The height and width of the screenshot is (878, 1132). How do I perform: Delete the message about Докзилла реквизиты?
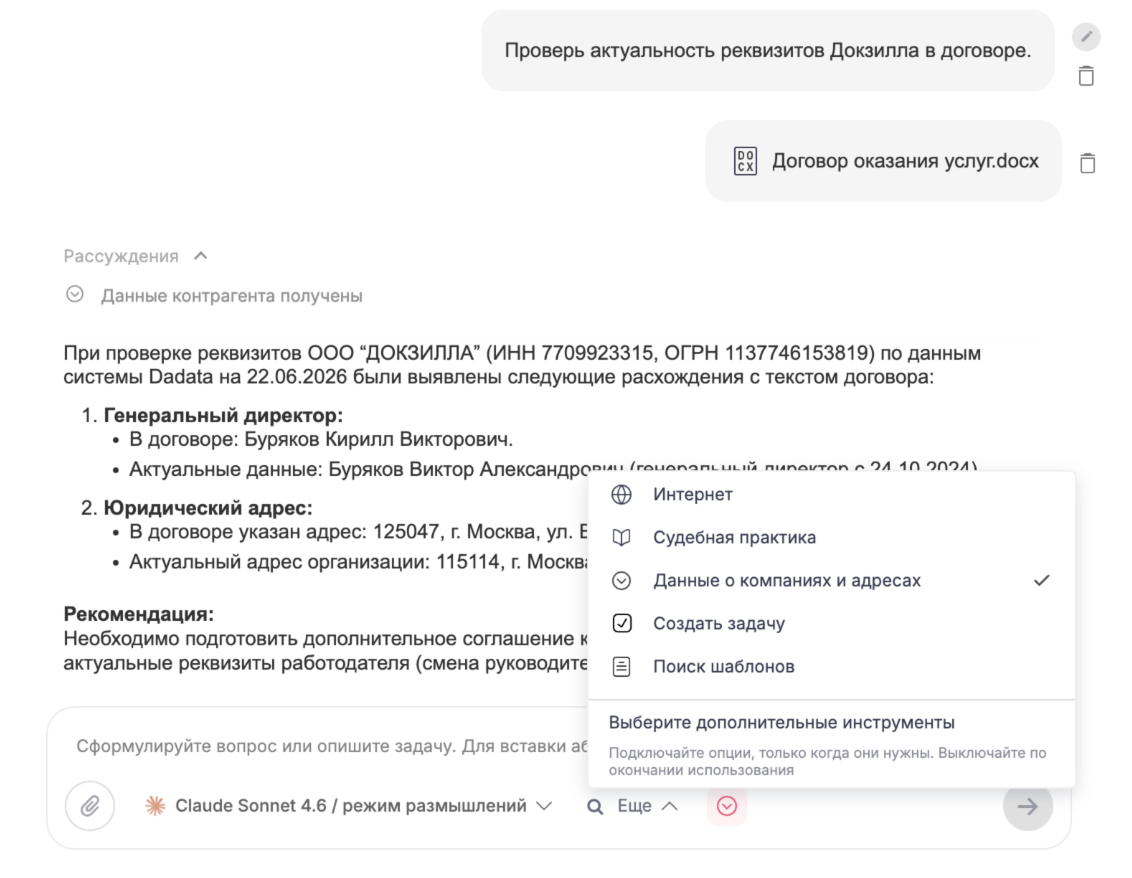pyautogui.click(x=1086, y=76)
